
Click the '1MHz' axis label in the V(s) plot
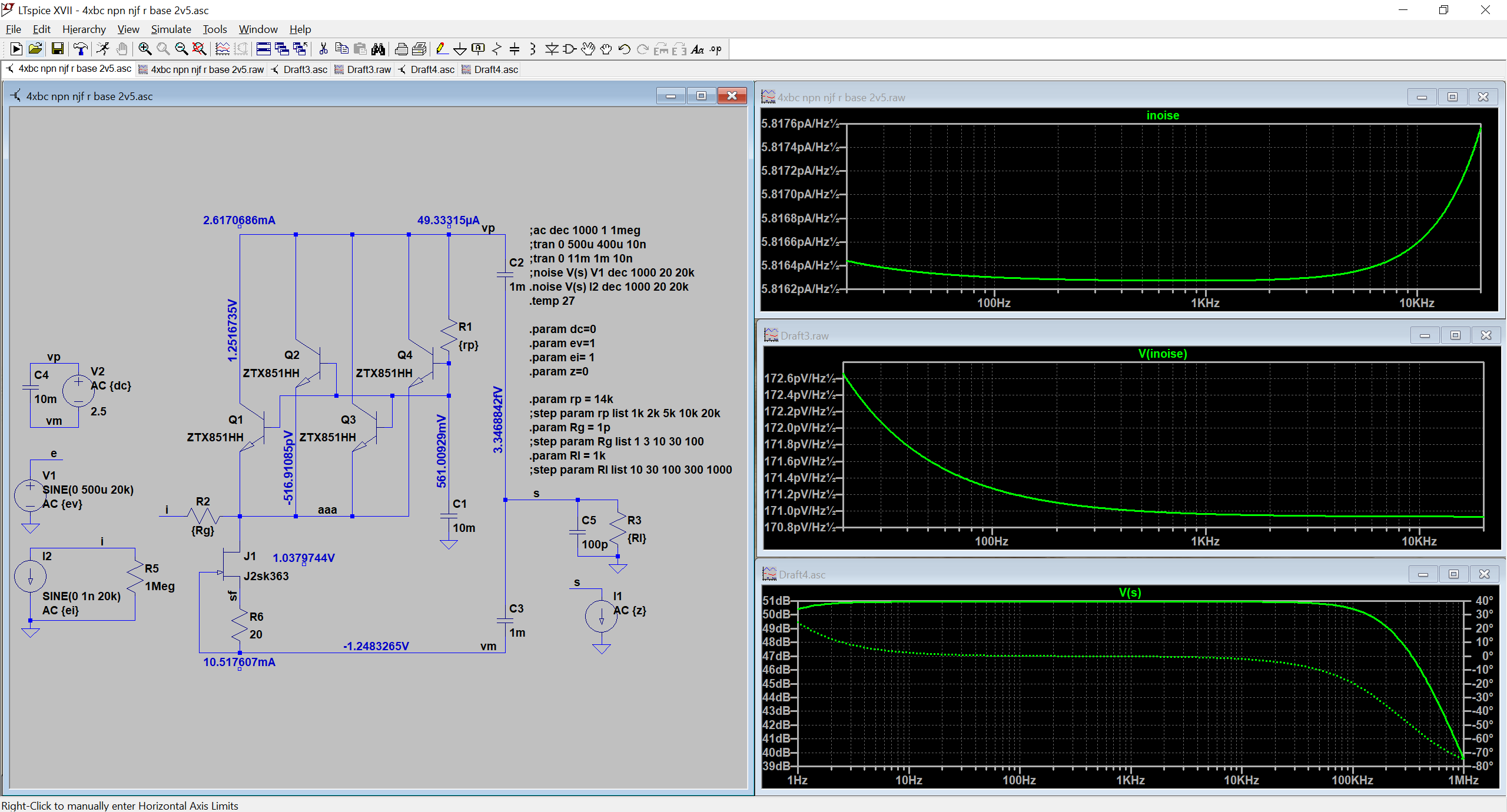pos(1463,780)
